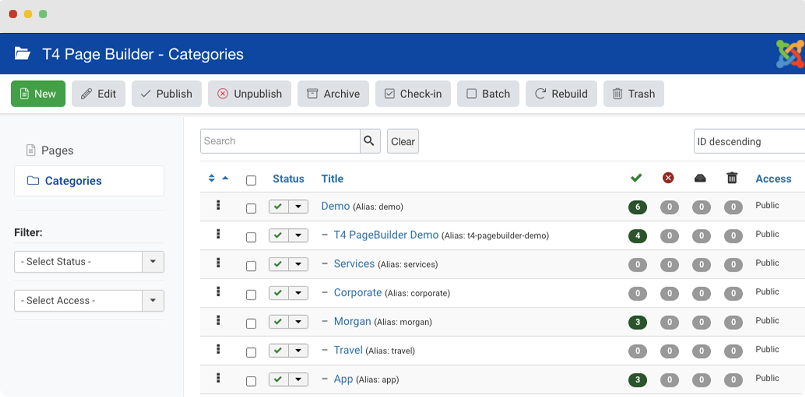Select Categories in the sidebar
The image size is (805, 397).
[89, 181]
